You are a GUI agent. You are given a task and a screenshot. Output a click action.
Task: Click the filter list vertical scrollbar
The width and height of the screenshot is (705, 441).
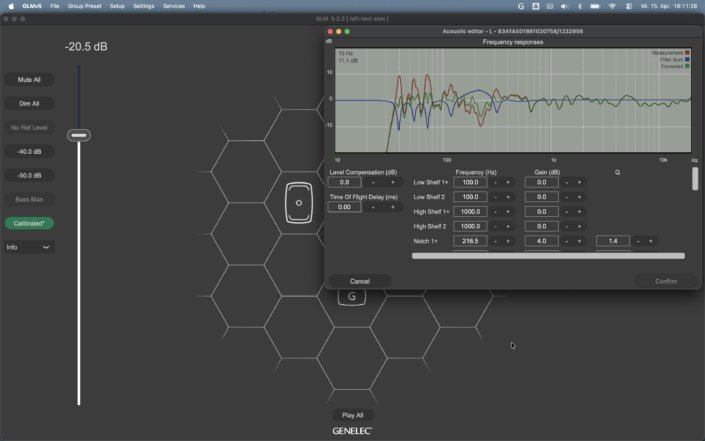point(695,179)
